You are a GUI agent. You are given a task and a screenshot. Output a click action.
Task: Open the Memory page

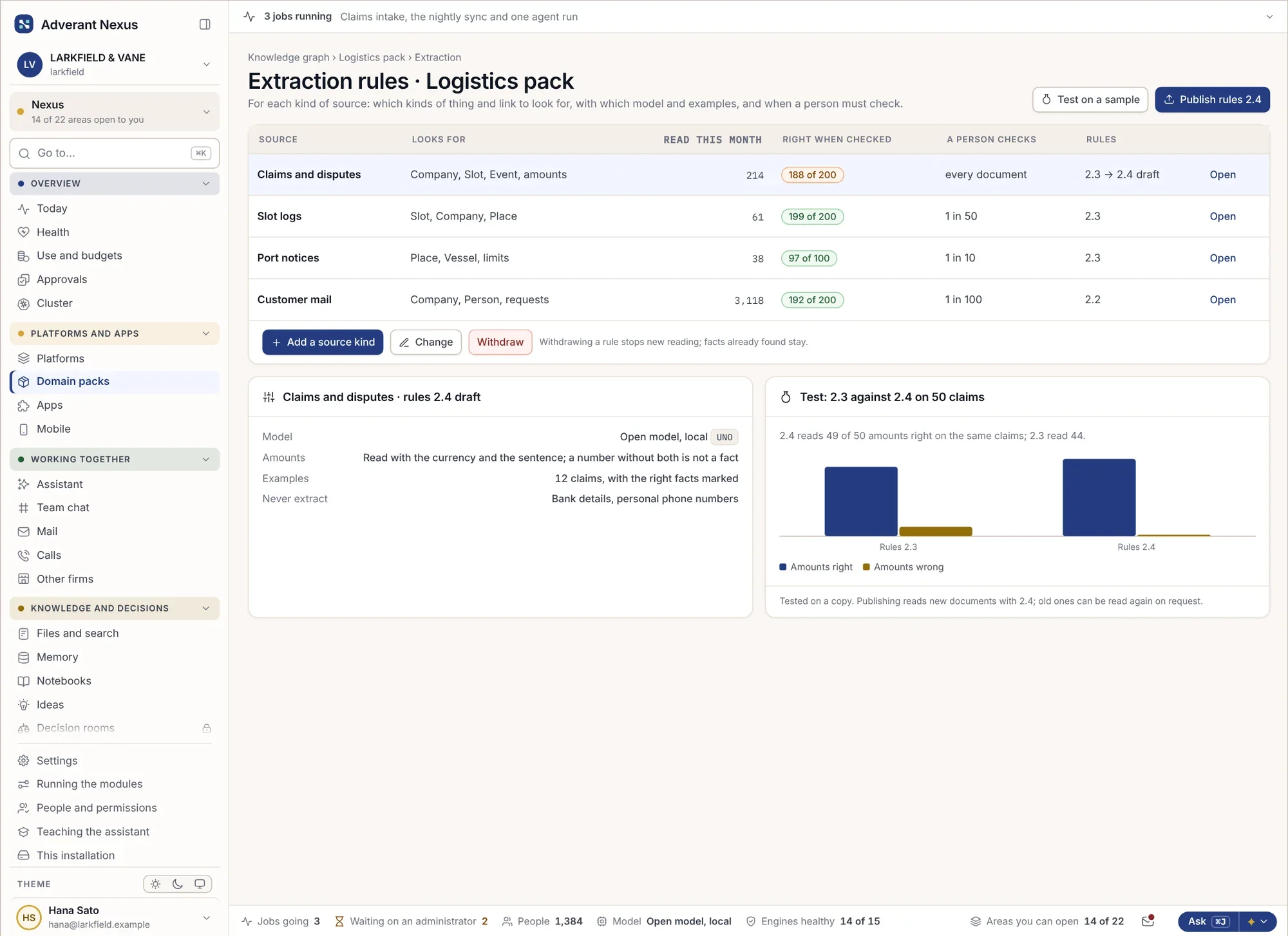[57, 657]
